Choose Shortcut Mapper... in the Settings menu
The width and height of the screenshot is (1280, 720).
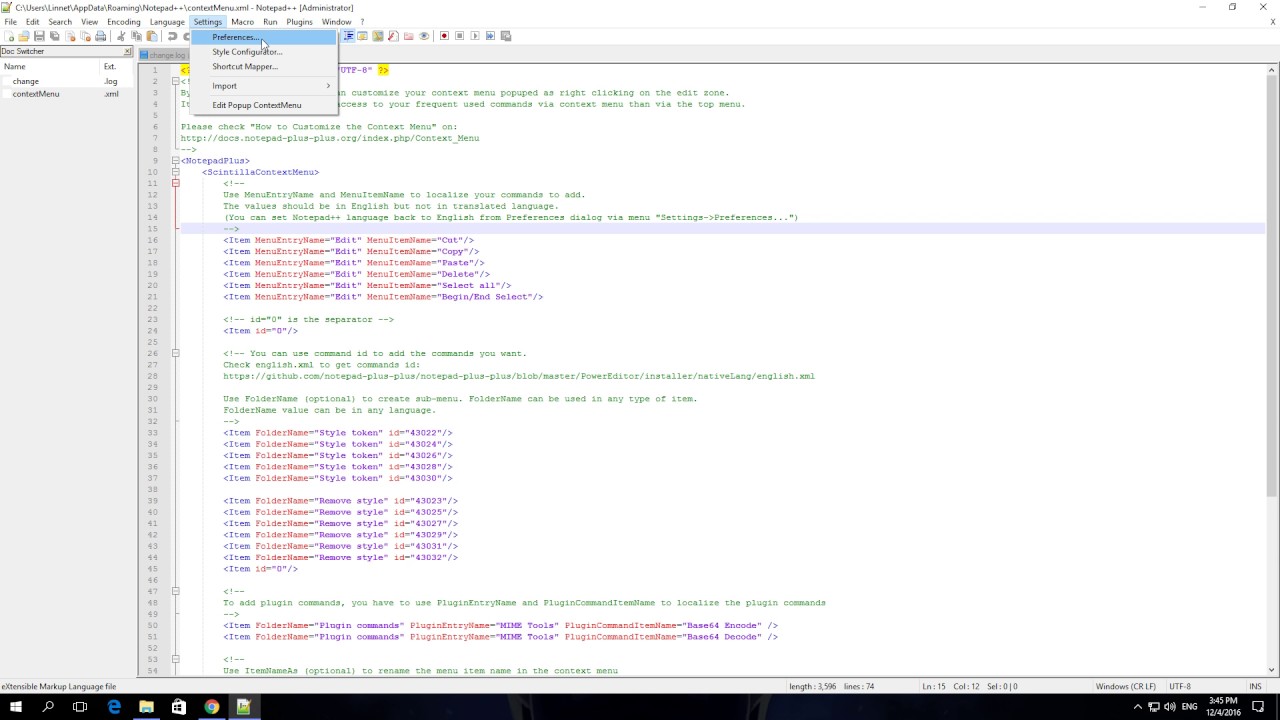click(x=264, y=66)
